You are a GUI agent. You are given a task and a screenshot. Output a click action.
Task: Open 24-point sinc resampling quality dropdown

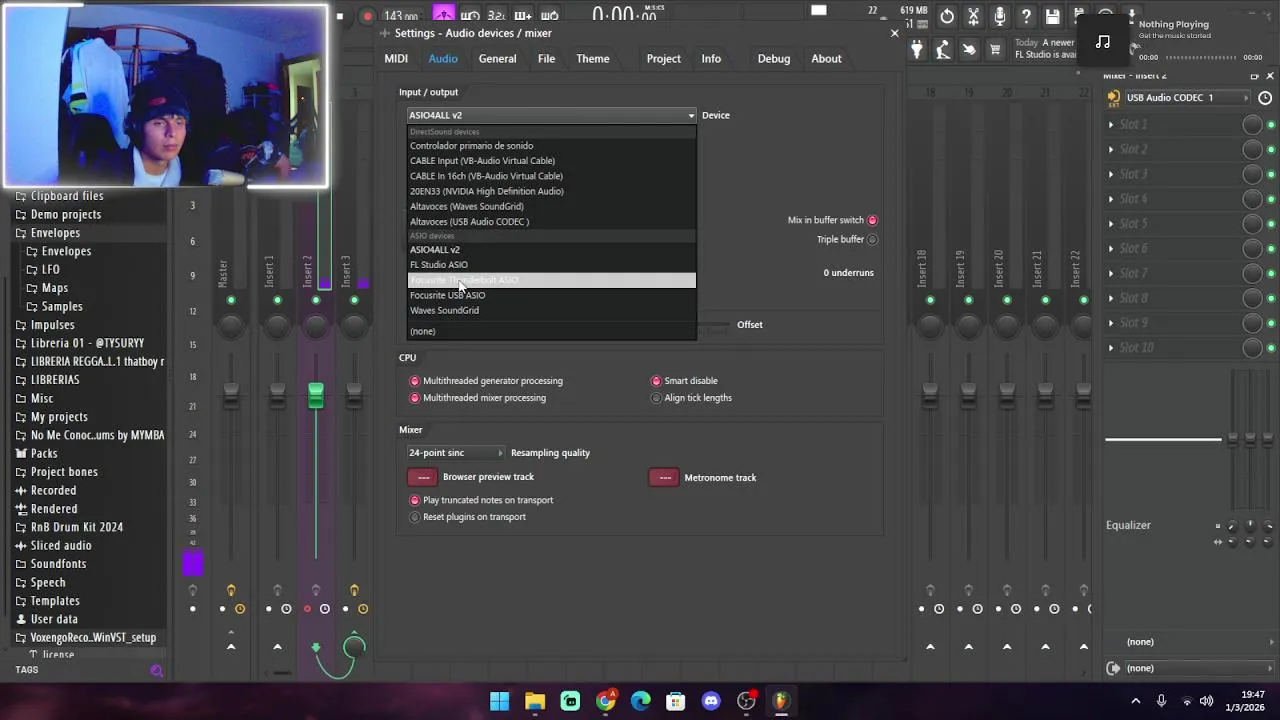click(x=455, y=453)
